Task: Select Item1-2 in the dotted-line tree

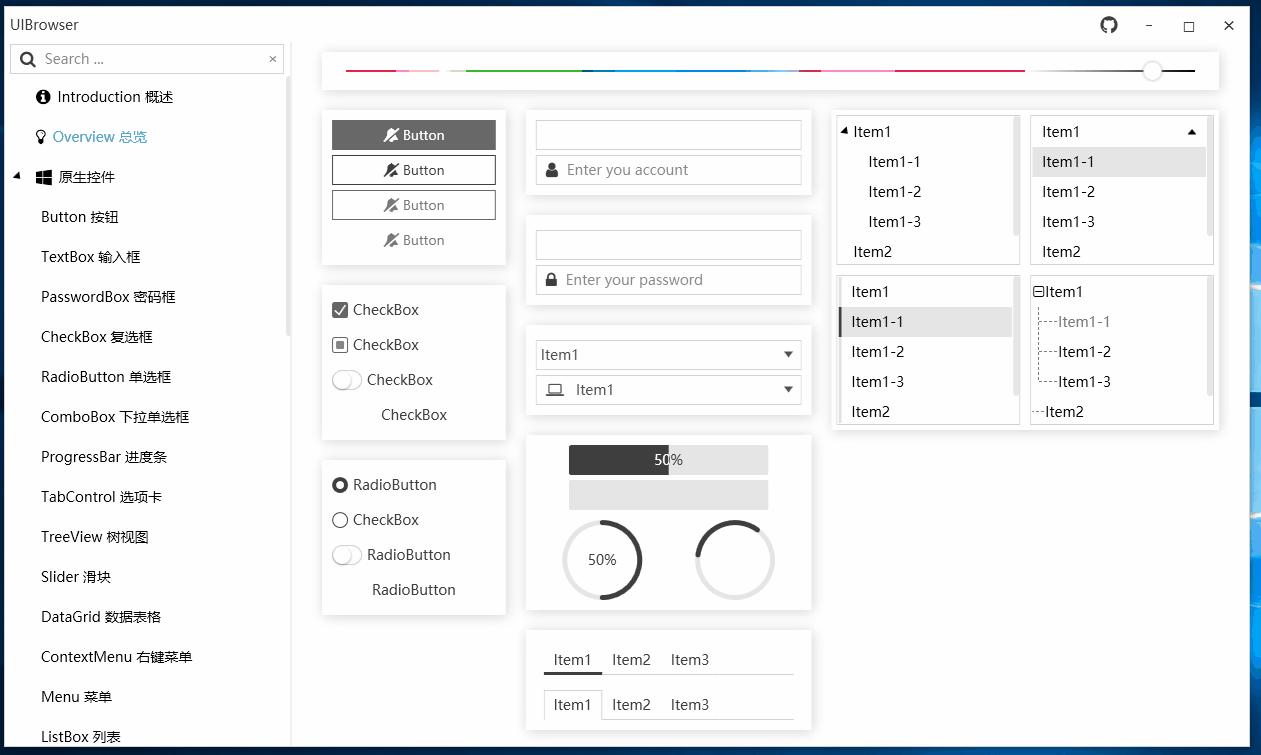Action: coord(1084,352)
